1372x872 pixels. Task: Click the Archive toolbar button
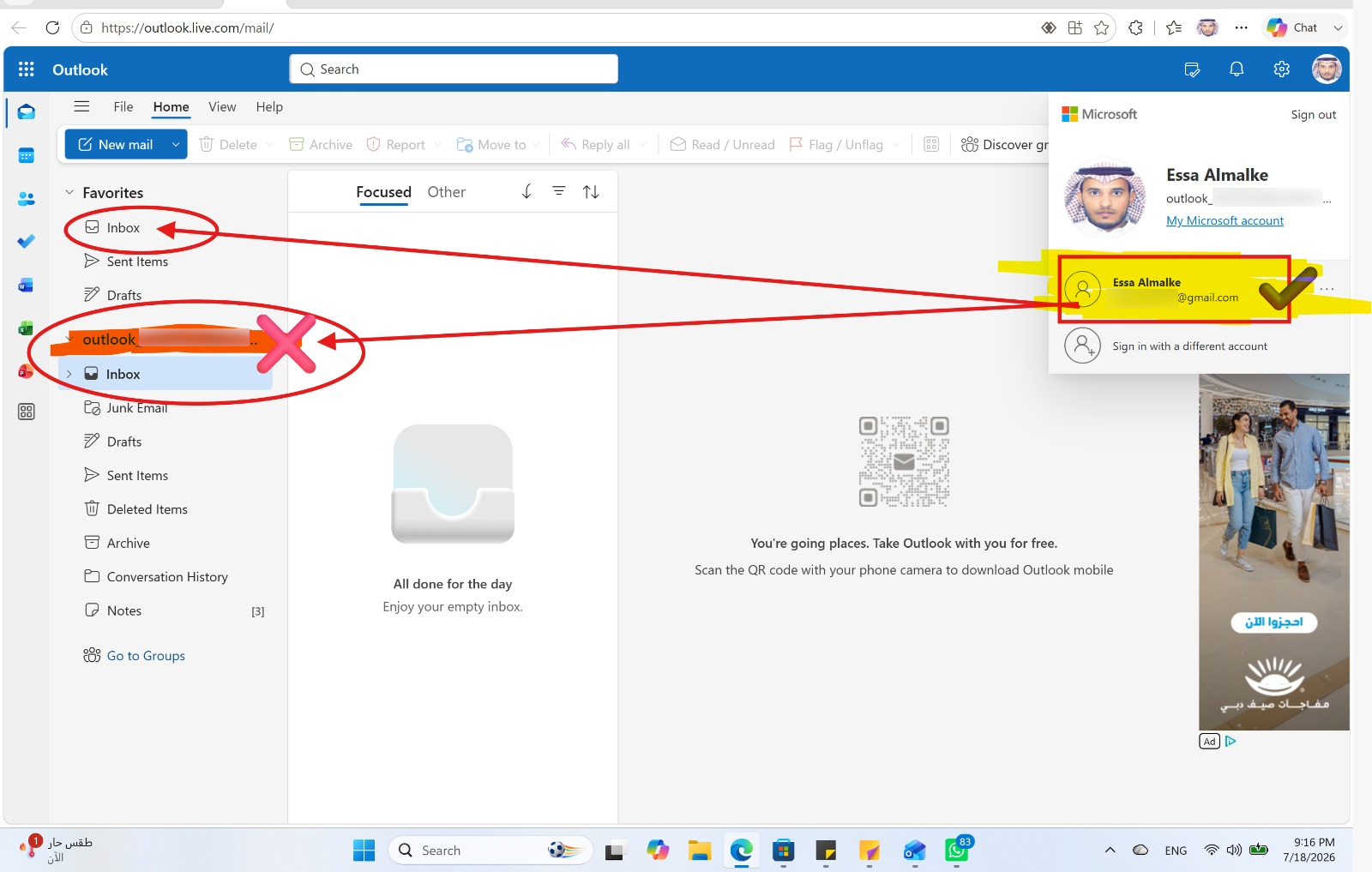(x=321, y=144)
